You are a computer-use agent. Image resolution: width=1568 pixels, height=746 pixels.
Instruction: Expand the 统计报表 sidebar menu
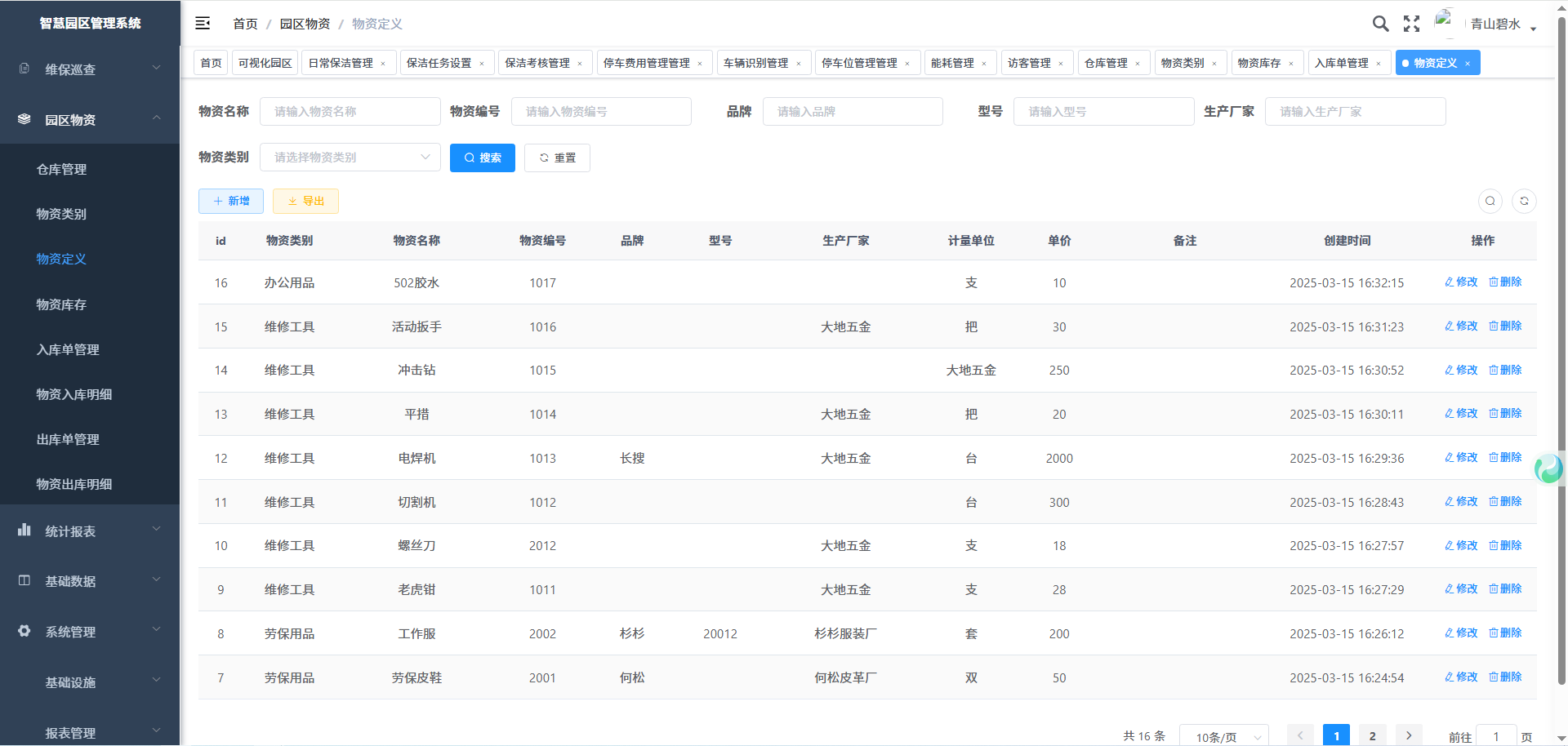click(90, 531)
